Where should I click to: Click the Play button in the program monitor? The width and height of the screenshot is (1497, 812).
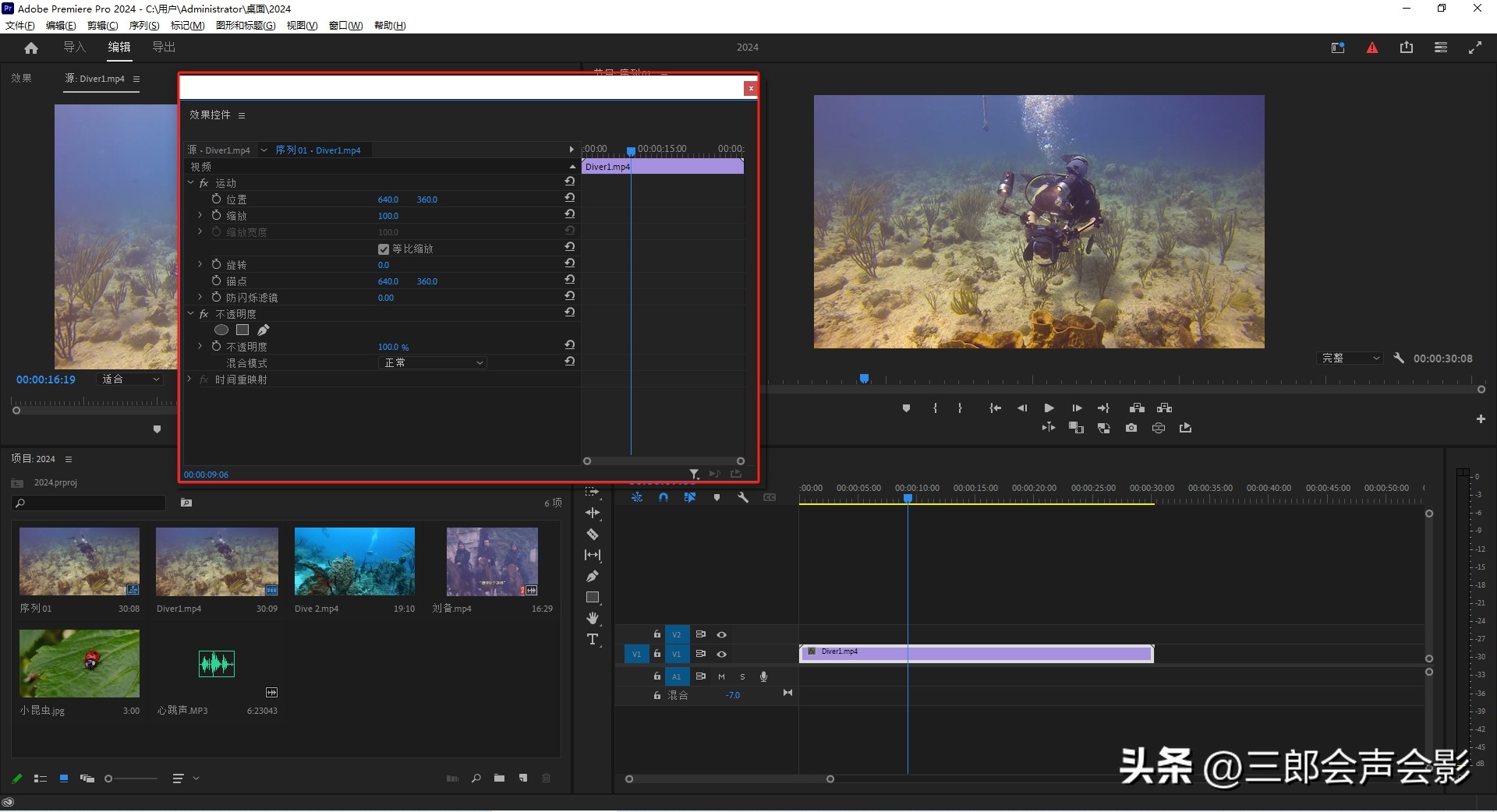(x=1049, y=408)
